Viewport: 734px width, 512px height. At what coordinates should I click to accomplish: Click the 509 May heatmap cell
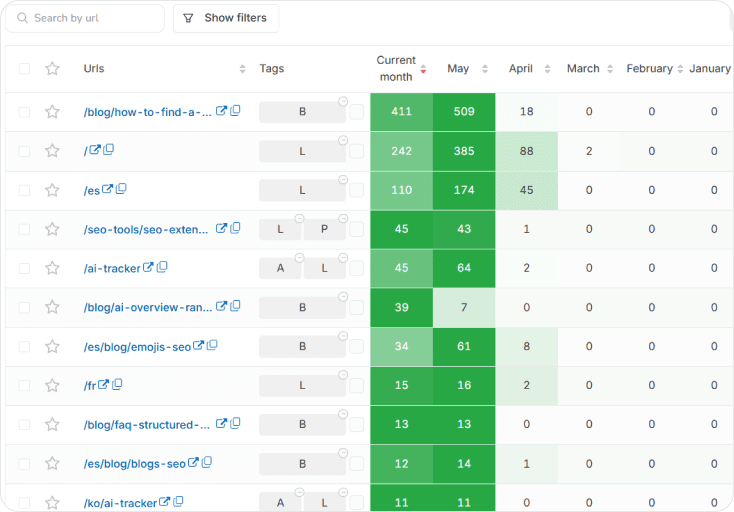(x=464, y=112)
